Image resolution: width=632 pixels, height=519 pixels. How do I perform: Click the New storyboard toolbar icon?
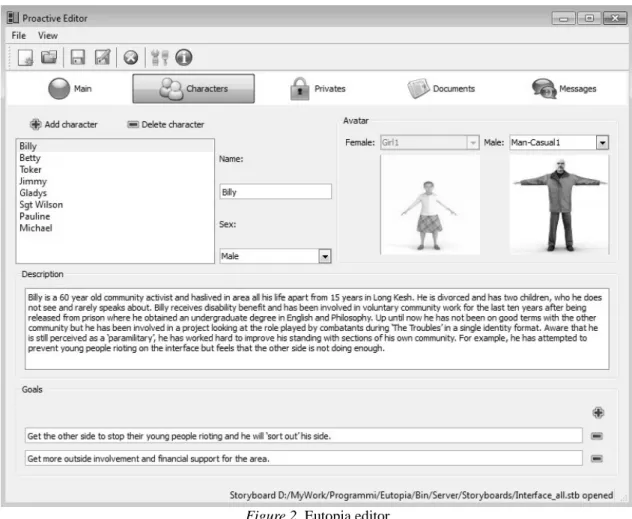tap(26, 58)
